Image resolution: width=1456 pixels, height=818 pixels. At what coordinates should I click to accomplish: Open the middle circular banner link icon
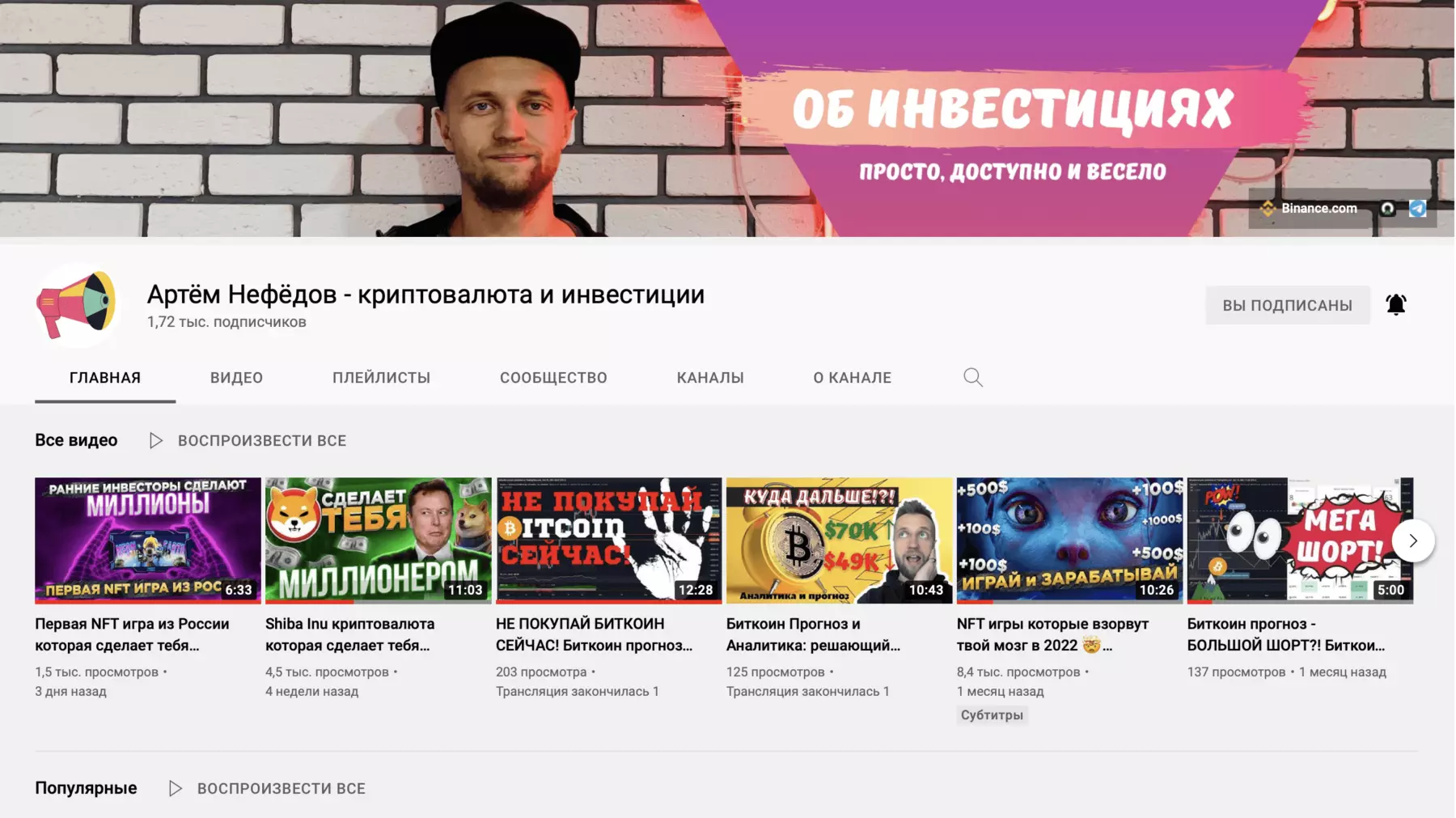pos(1388,209)
